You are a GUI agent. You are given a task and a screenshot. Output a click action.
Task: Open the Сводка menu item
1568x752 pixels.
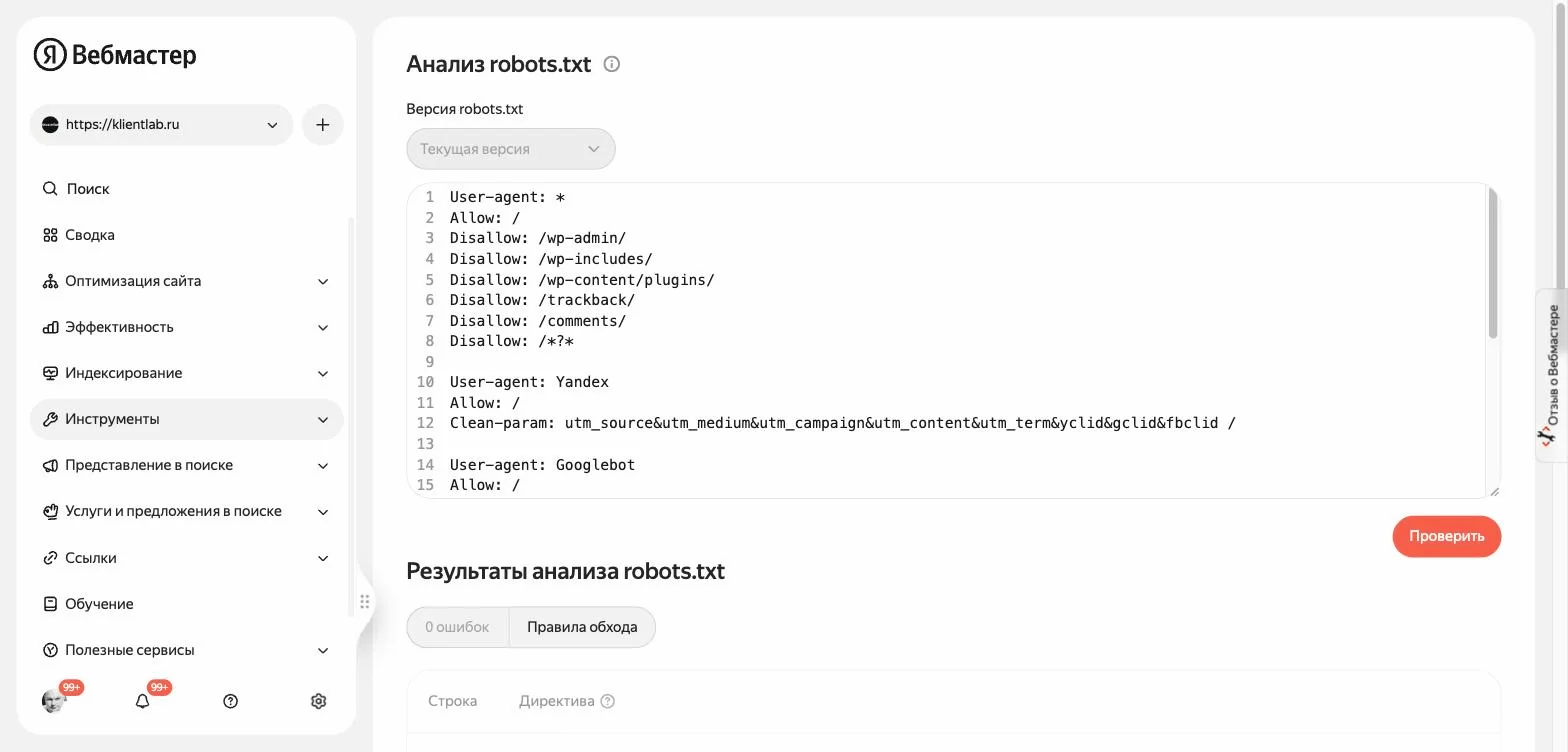pyautogui.click(x=186, y=235)
